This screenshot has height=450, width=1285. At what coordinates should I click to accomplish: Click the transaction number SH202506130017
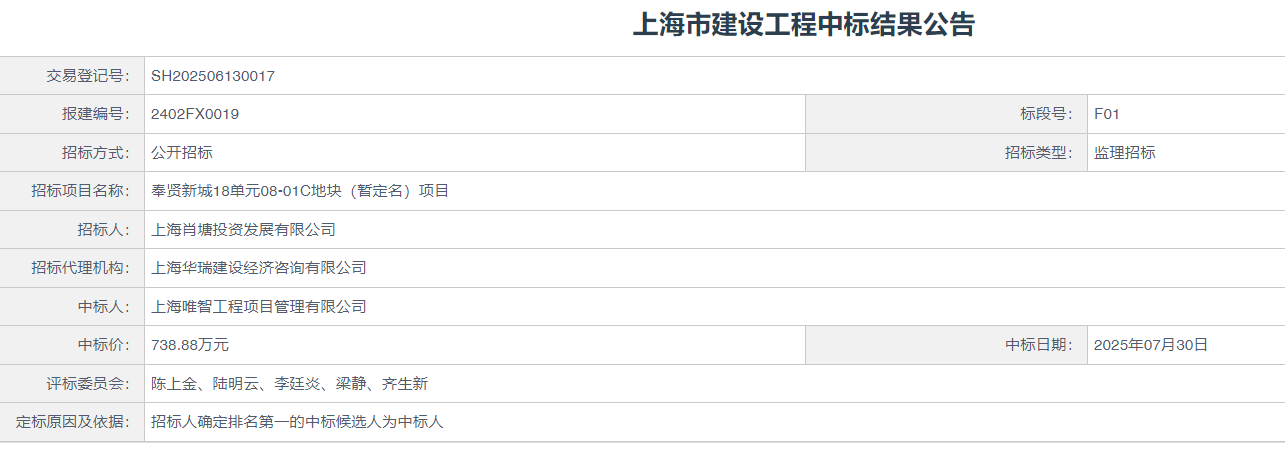click(213, 76)
